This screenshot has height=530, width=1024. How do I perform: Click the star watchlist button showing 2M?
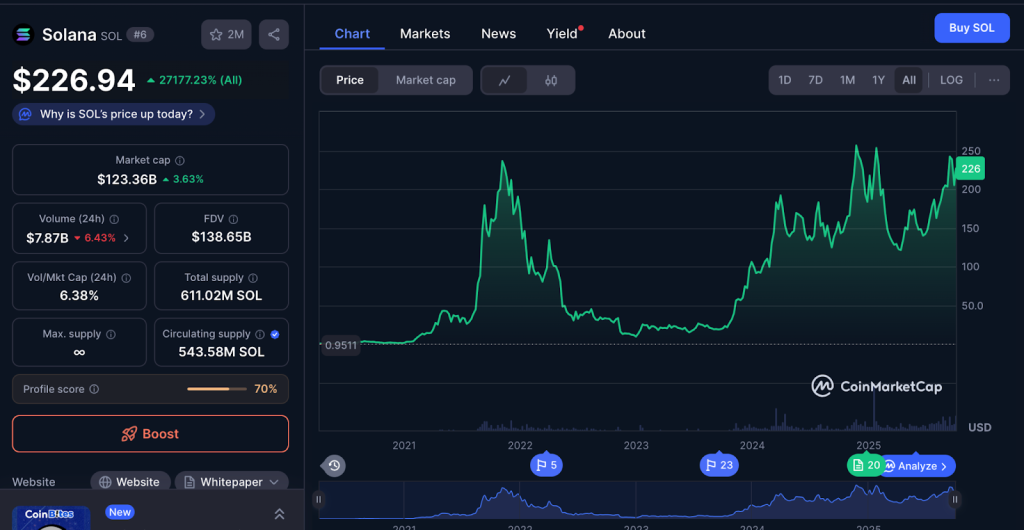(226, 34)
